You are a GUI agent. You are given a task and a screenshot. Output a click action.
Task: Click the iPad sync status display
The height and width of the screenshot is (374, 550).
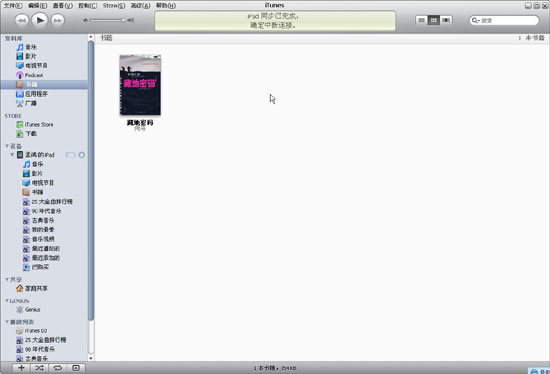pyautogui.click(x=275, y=21)
